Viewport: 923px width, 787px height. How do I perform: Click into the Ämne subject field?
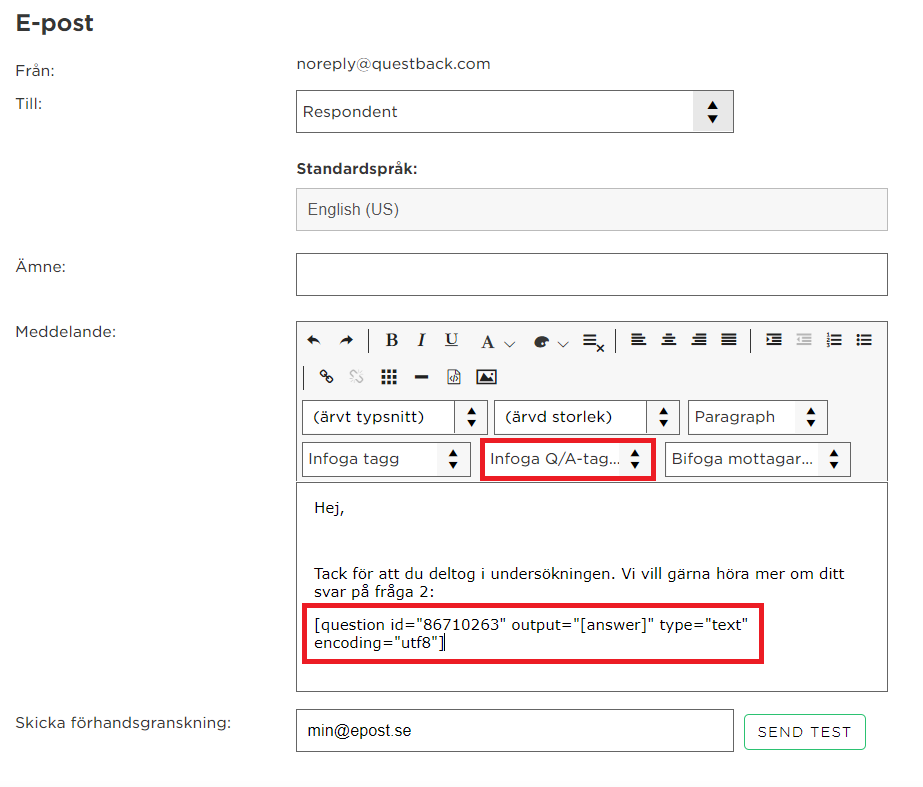click(592, 274)
